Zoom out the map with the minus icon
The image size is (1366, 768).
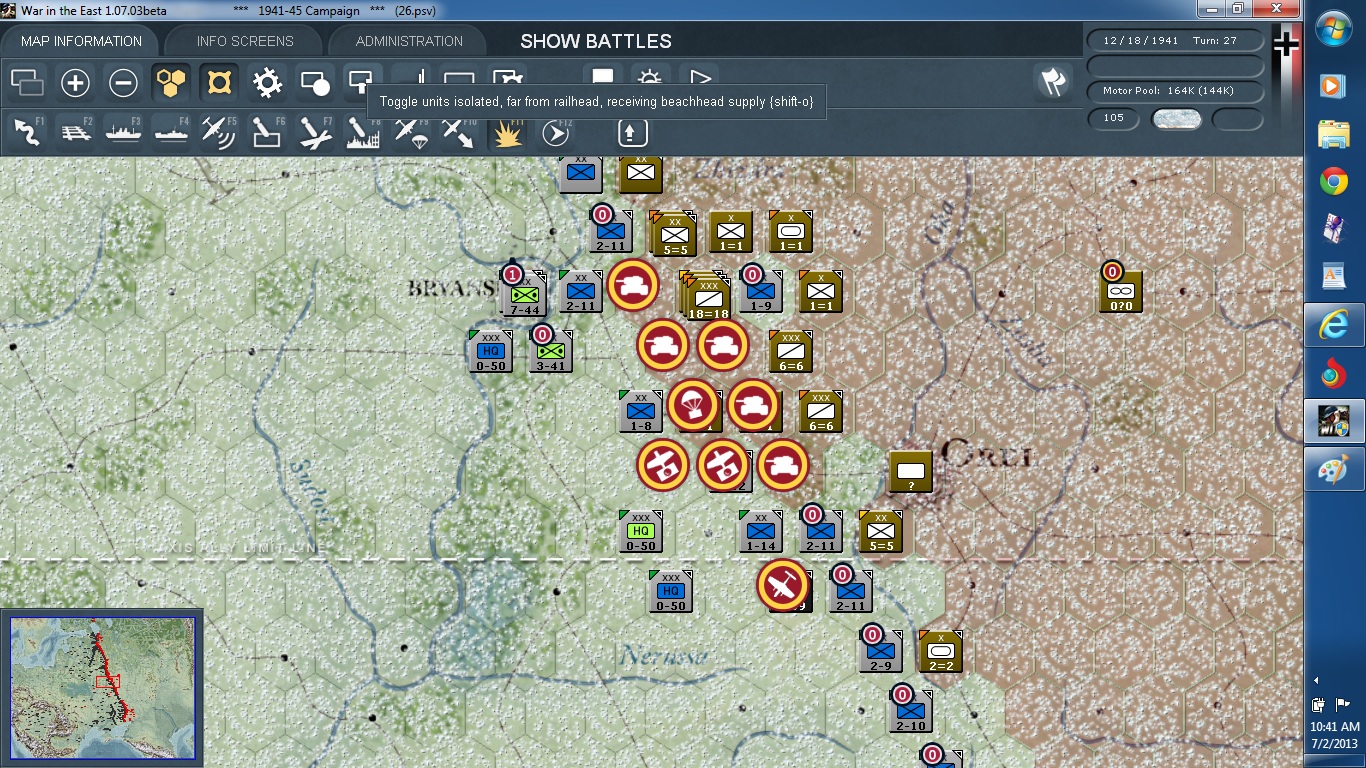123,82
